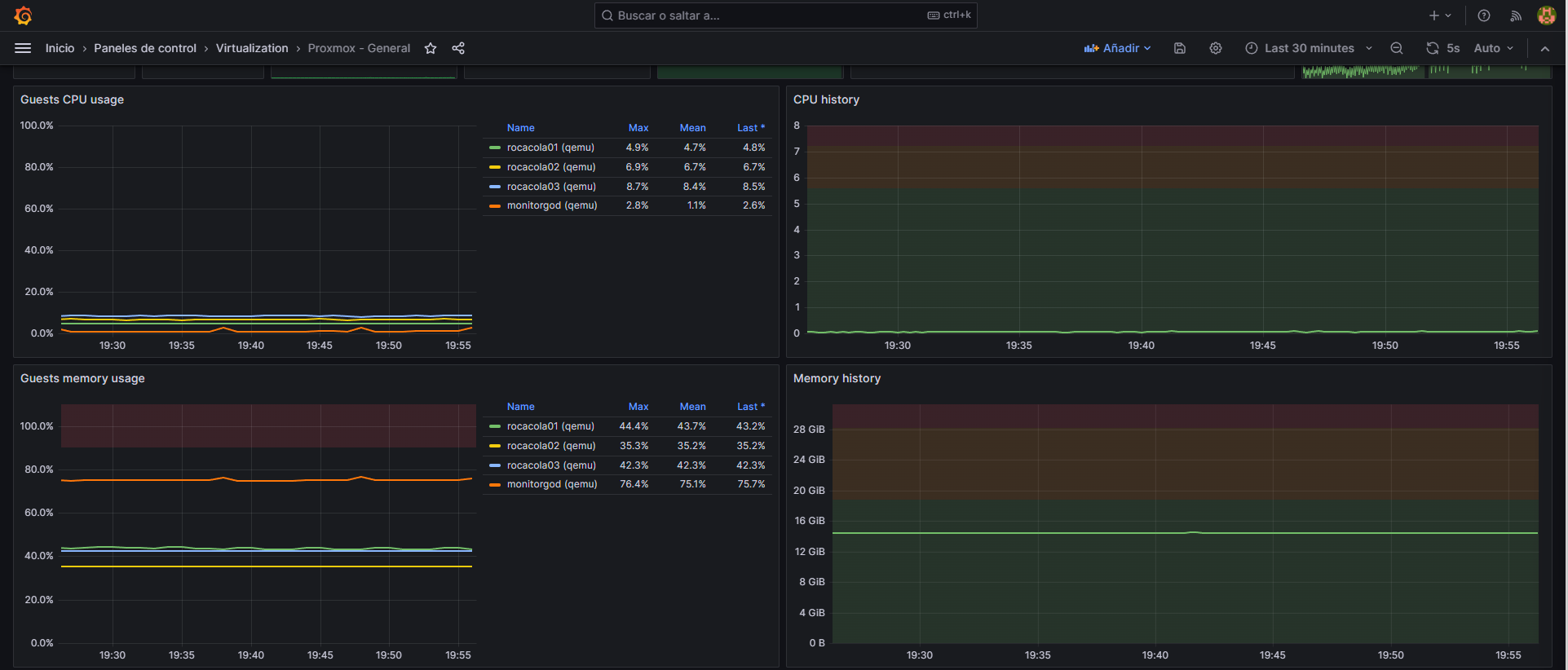
Task: Open the hamburger navigation menu
Action: pos(23,48)
